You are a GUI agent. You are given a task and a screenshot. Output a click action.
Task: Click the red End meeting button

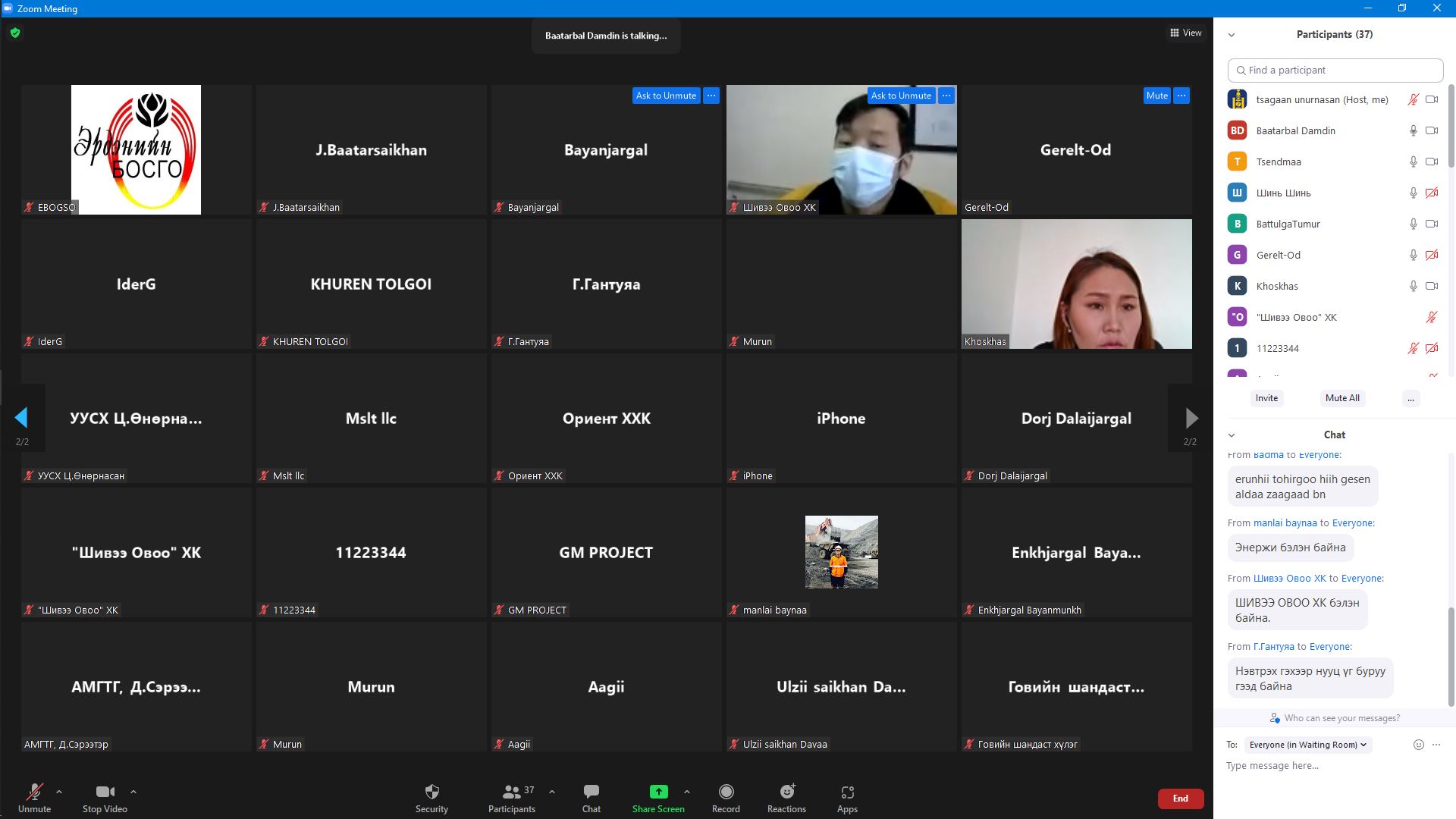tap(1180, 798)
